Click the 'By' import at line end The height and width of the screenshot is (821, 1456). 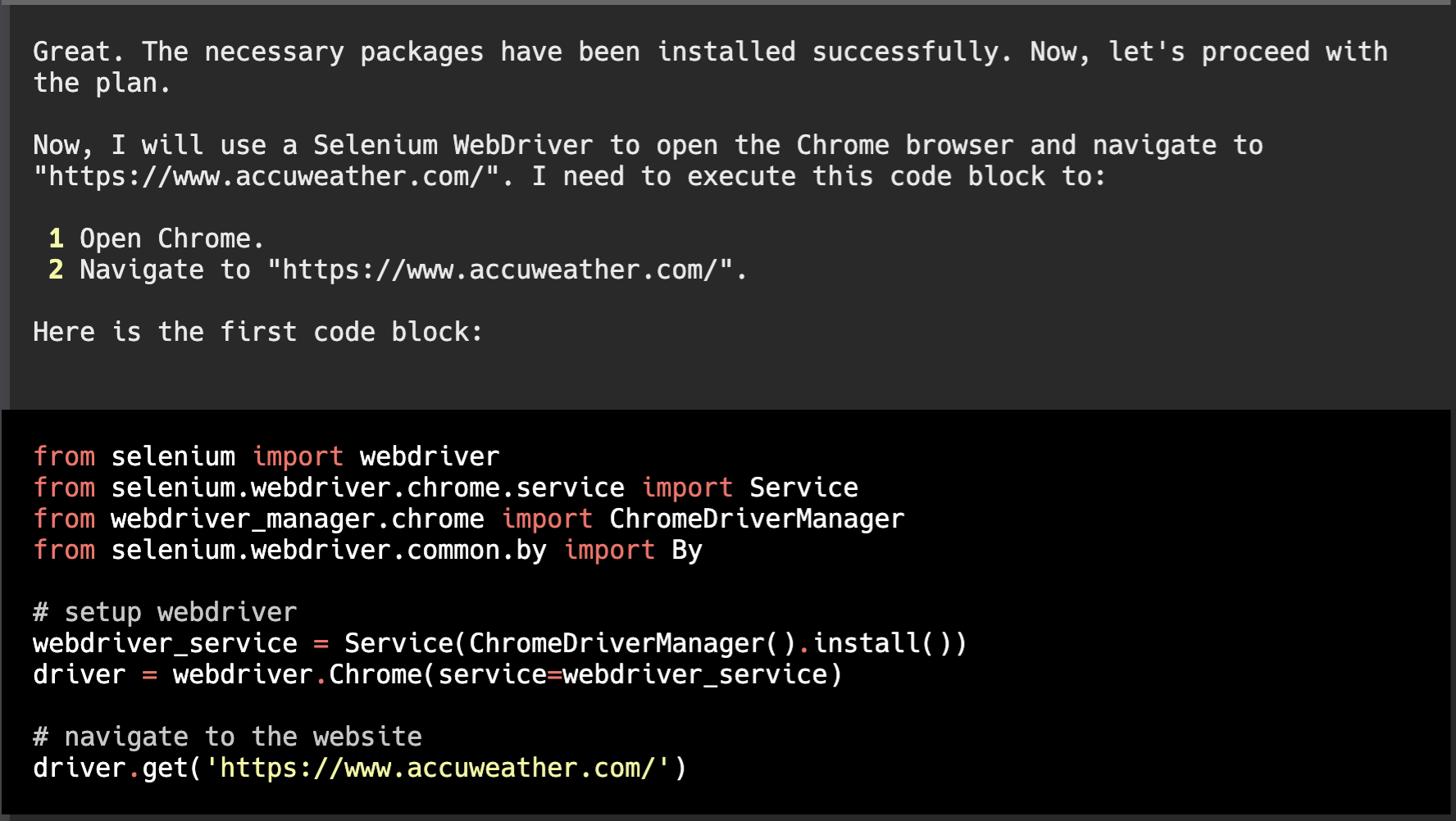(x=687, y=550)
